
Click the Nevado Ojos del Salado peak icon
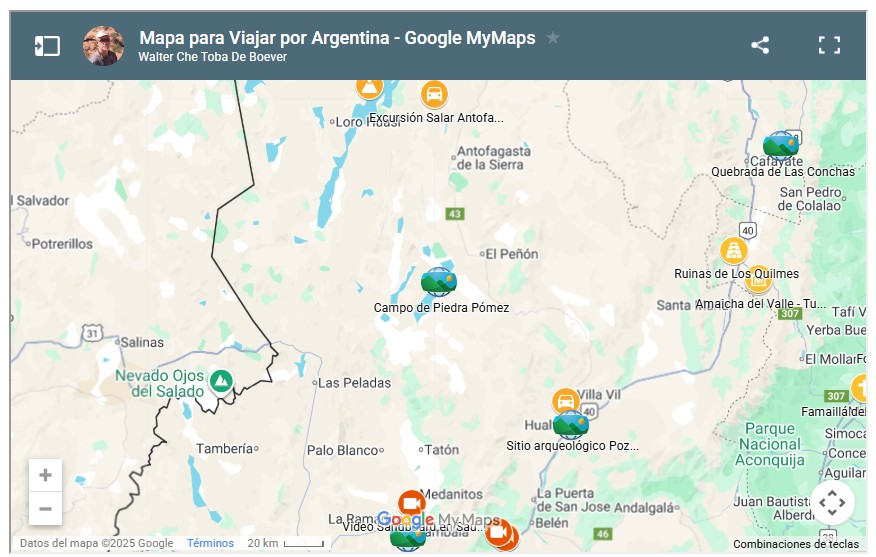221,382
